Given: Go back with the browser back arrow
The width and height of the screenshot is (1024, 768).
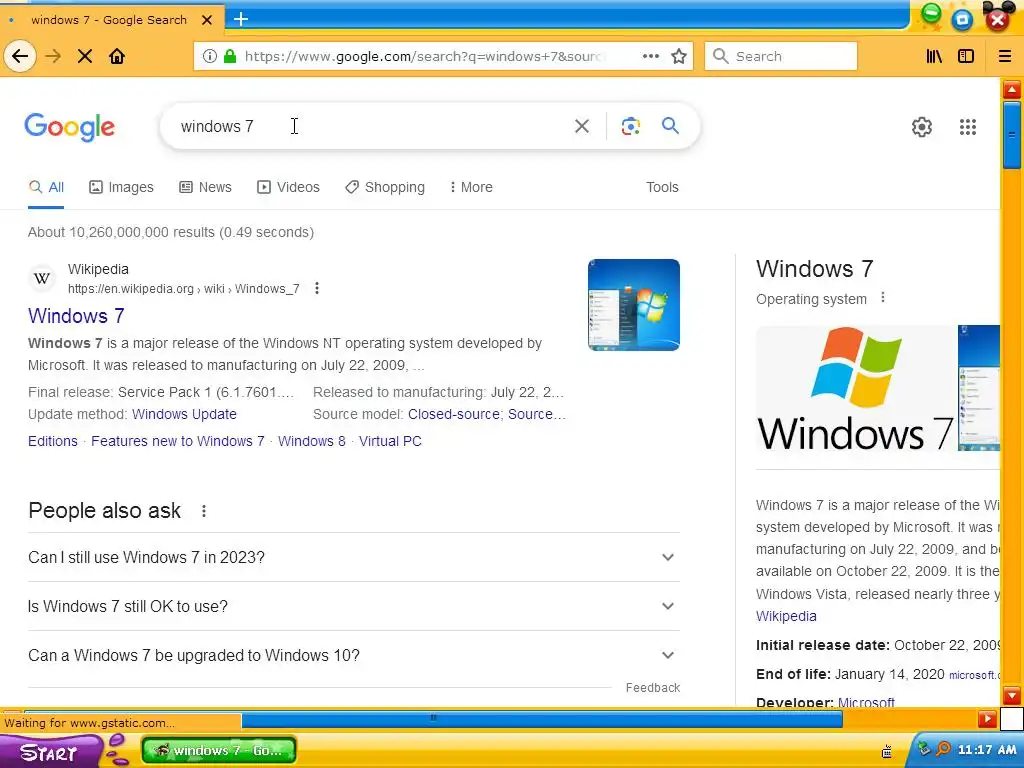Looking at the screenshot, I should [20, 56].
